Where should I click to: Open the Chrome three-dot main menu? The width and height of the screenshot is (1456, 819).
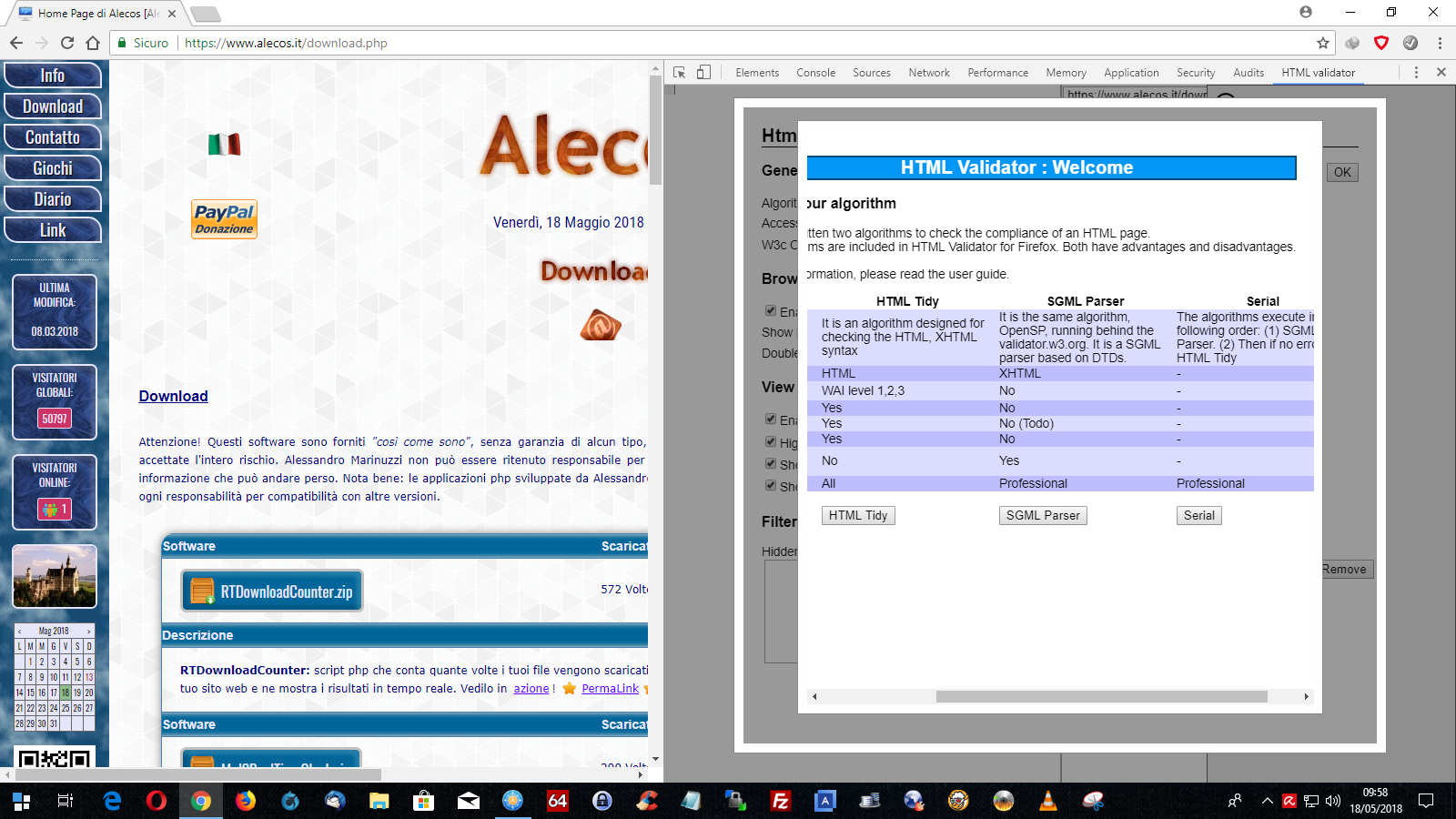pyautogui.click(x=1440, y=43)
